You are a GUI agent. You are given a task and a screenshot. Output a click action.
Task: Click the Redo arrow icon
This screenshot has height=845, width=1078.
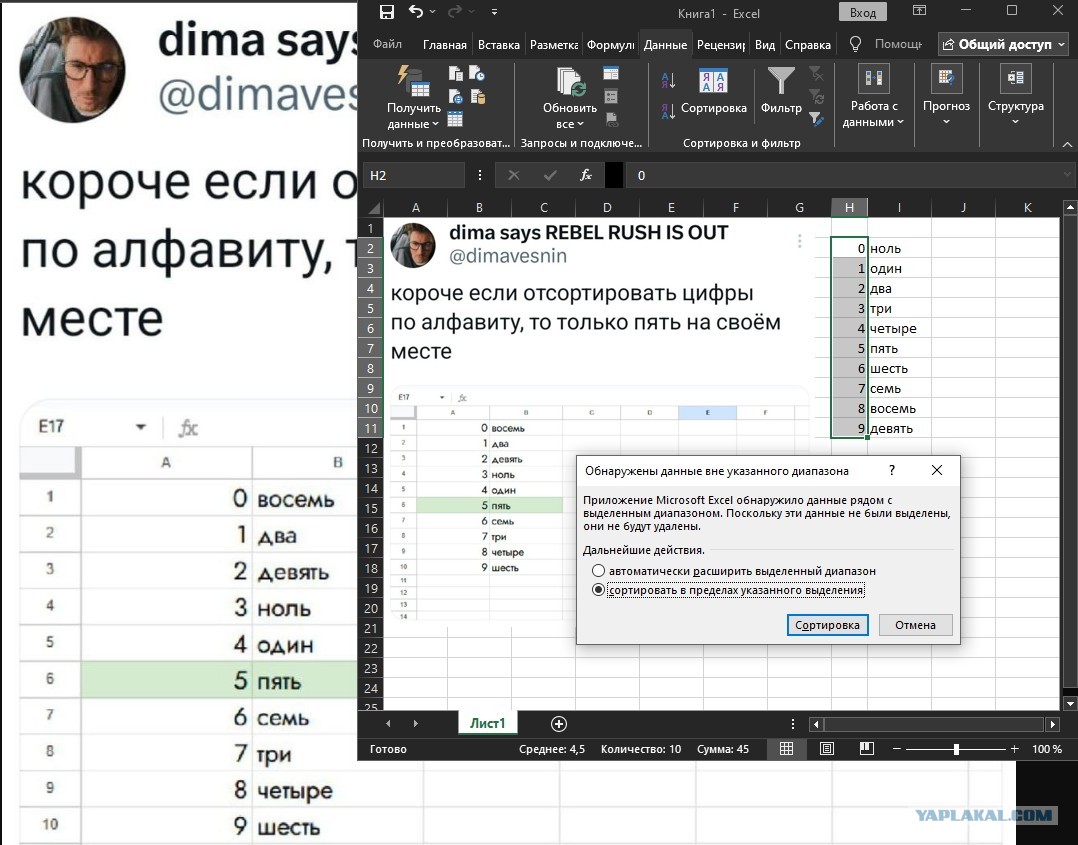454,12
